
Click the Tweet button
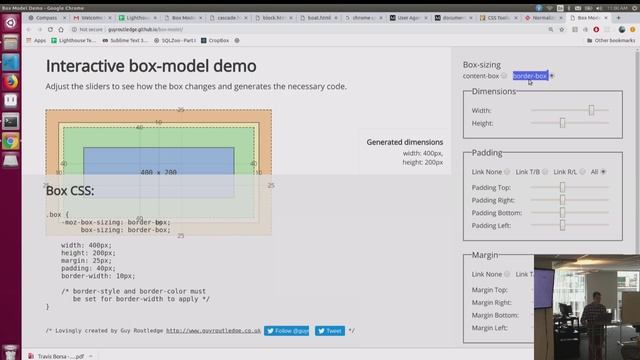click(330, 331)
